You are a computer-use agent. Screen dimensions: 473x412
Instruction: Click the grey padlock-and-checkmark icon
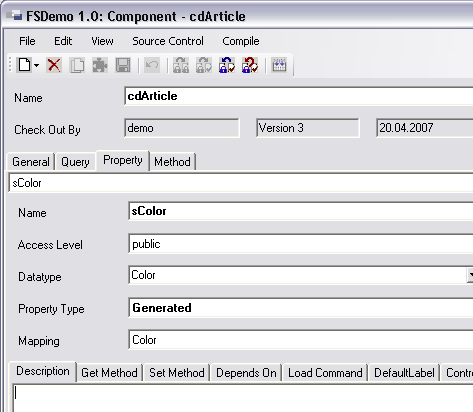pos(204,65)
